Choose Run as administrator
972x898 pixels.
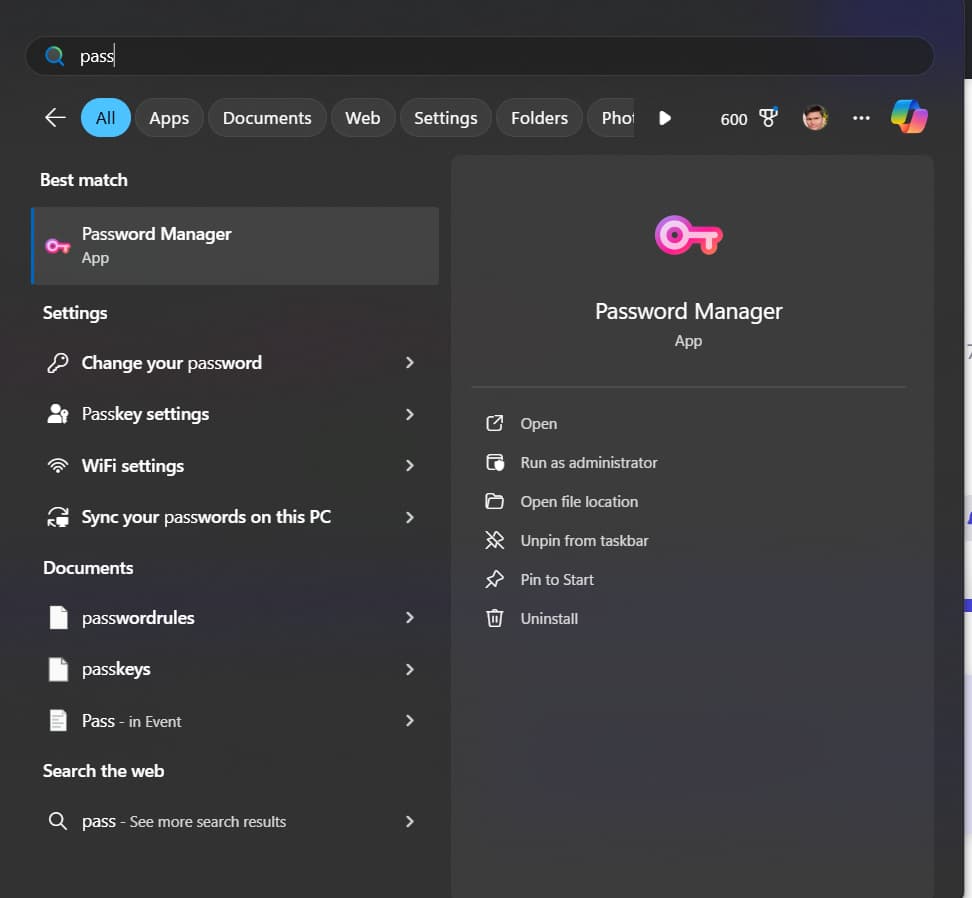tap(589, 462)
